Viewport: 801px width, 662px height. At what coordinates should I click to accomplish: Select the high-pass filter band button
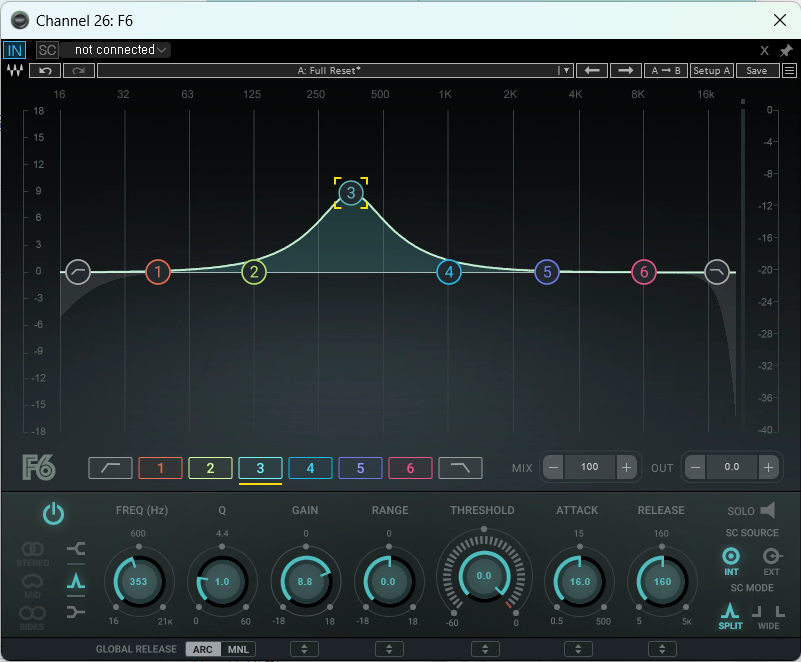click(x=110, y=467)
